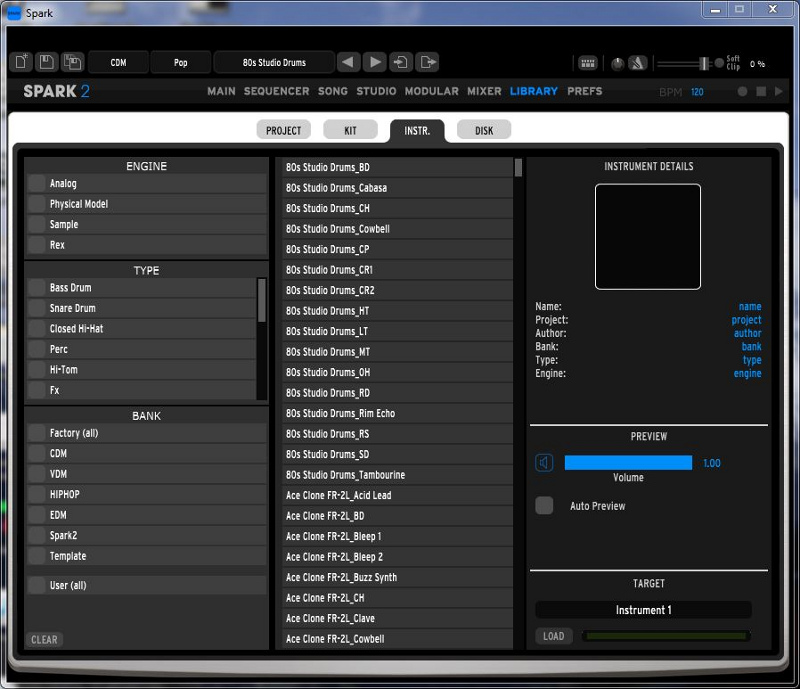Click the New project icon

21,62
